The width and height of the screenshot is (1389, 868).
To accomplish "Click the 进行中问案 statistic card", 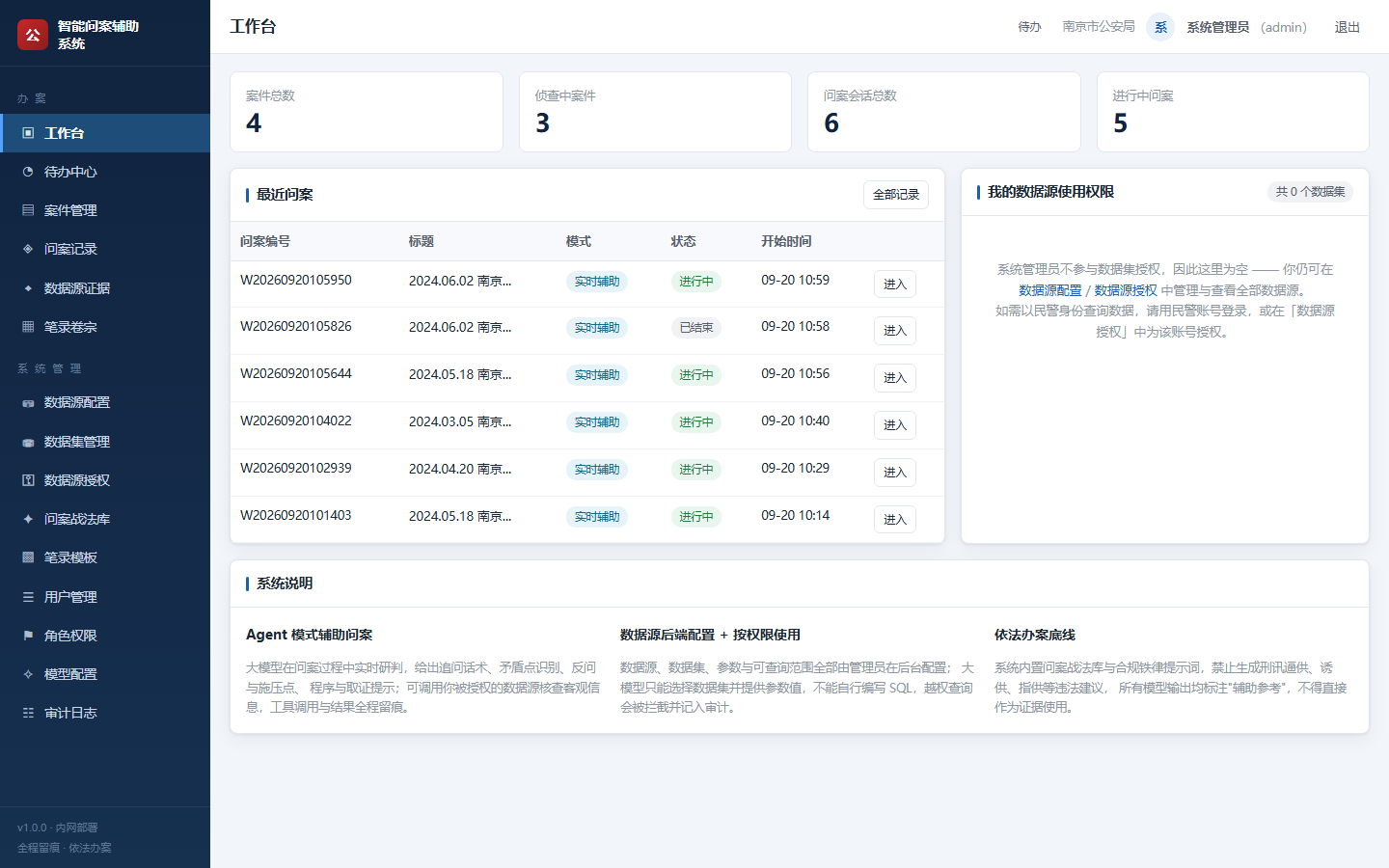I will click(1233, 112).
